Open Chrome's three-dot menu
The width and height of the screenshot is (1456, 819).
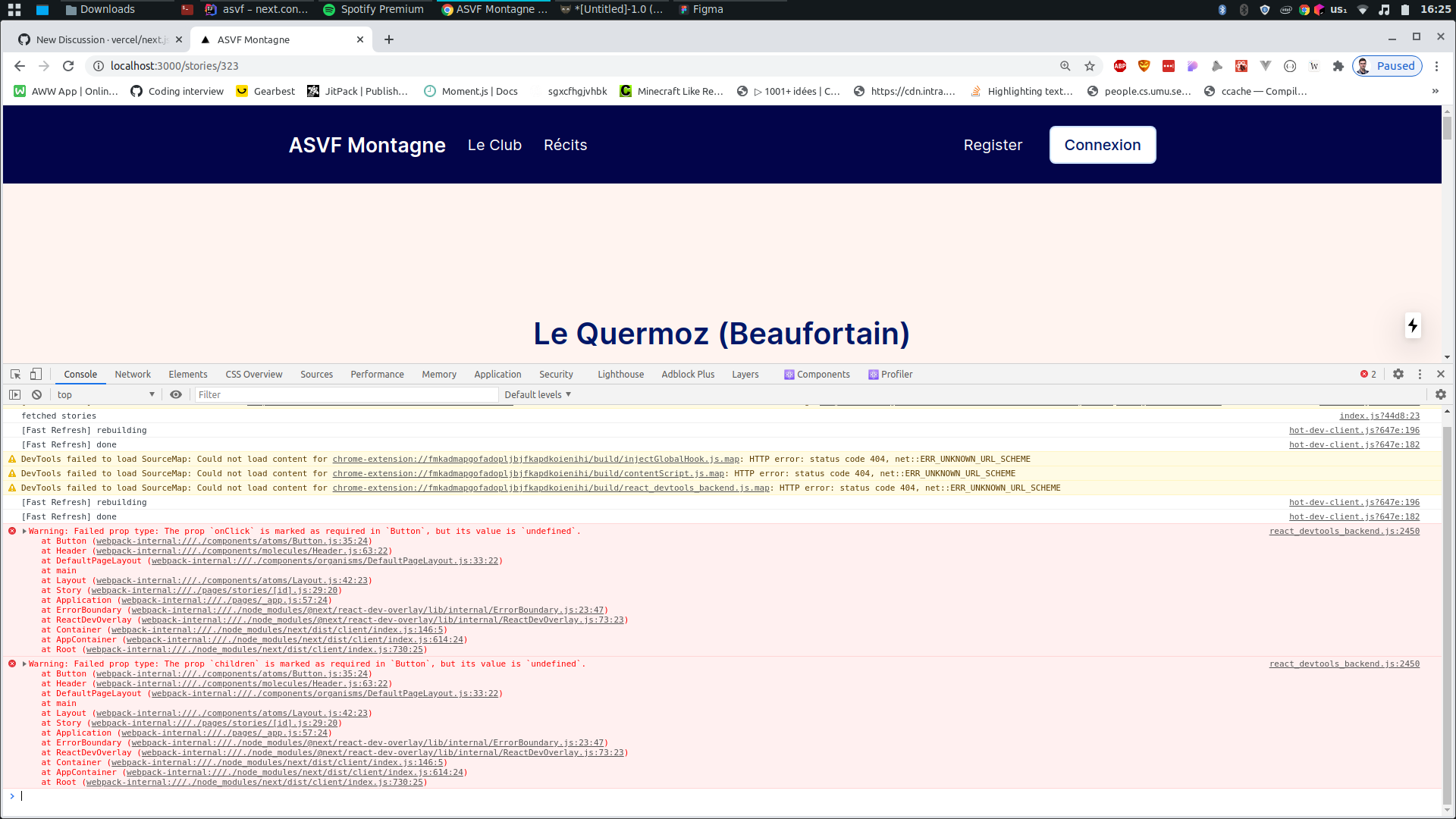click(x=1436, y=66)
